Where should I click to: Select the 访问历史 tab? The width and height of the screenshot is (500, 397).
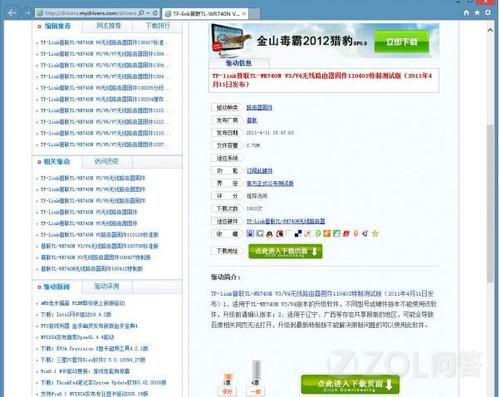107,162
